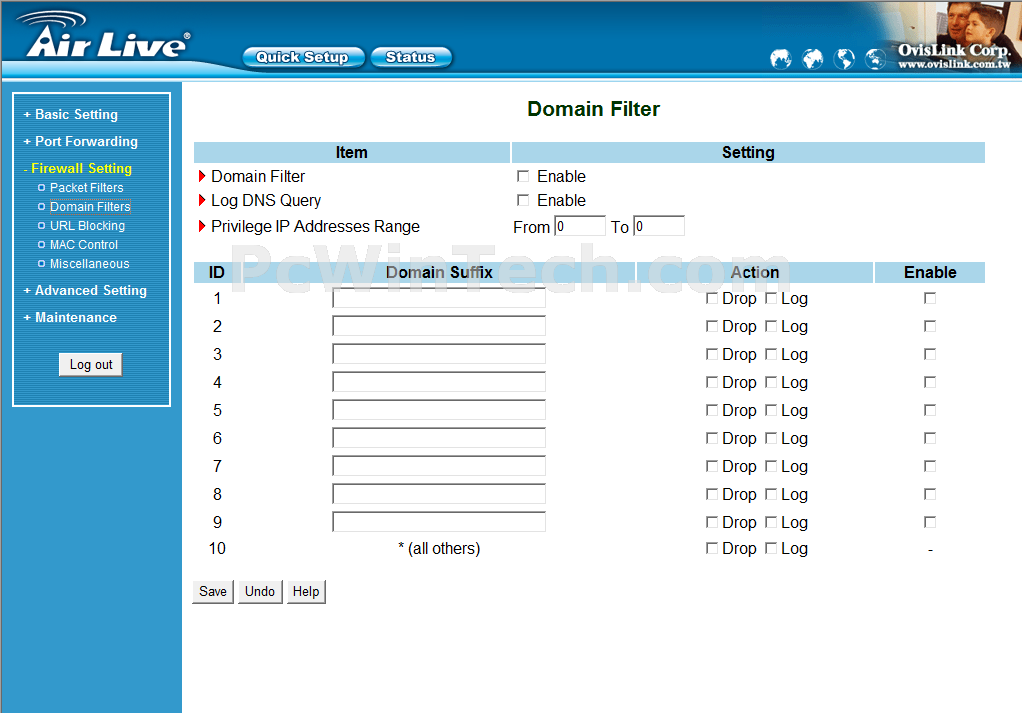The image size is (1022, 713).
Task: Open the URL Blocking page
Action: coord(87,226)
